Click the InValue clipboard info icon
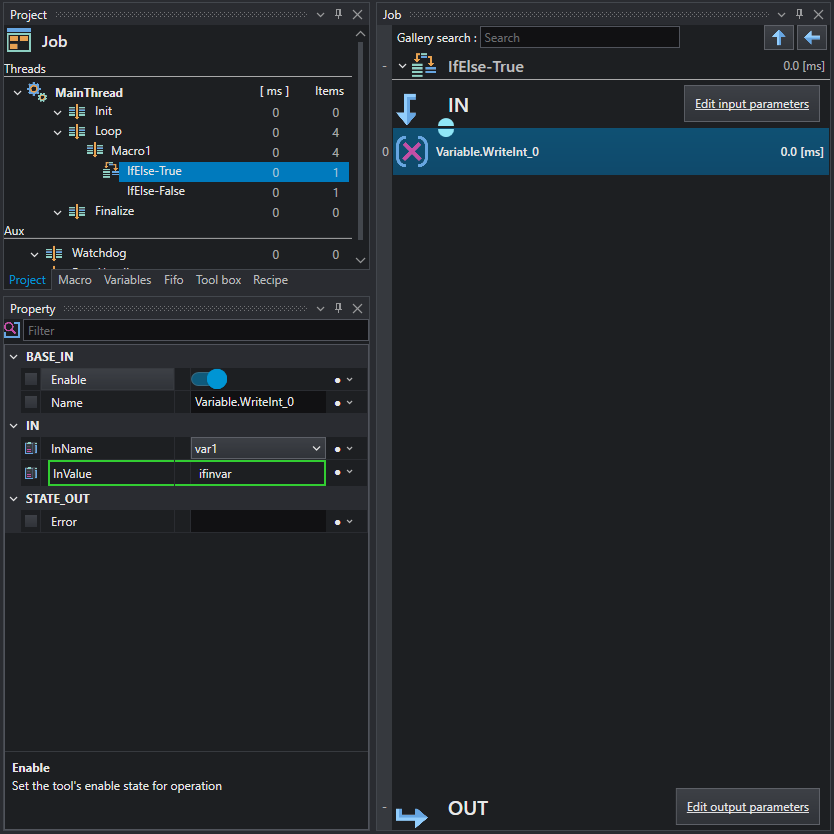This screenshot has width=834, height=834. tap(31, 472)
